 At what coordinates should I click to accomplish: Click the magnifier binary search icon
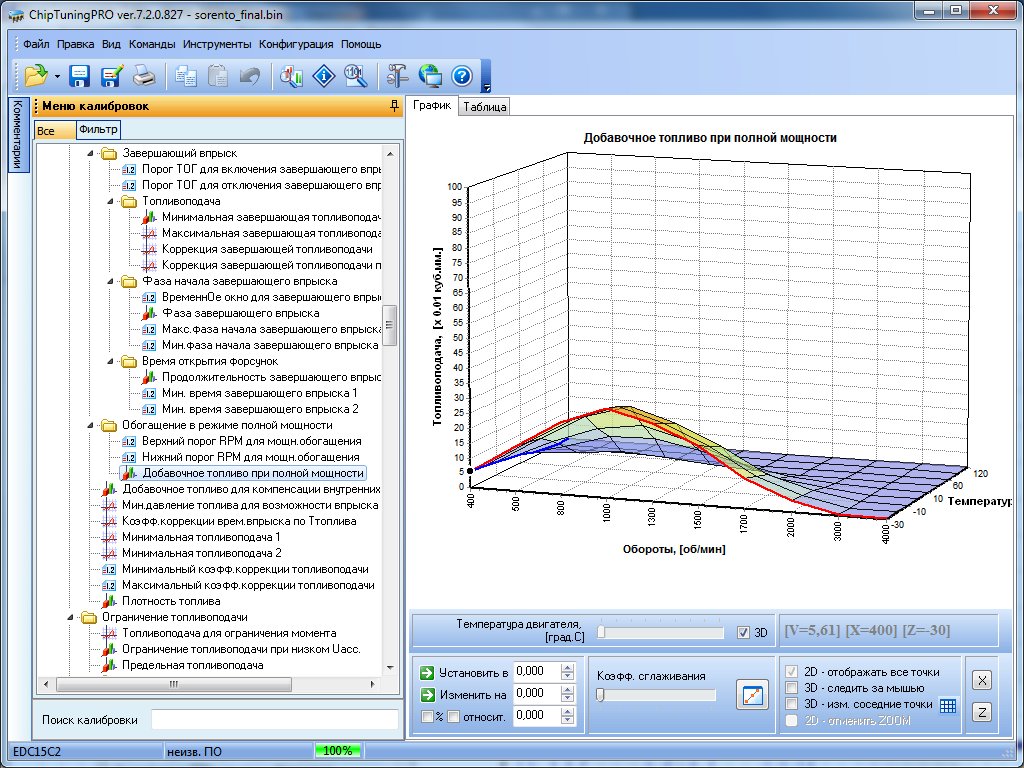click(355, 75)
